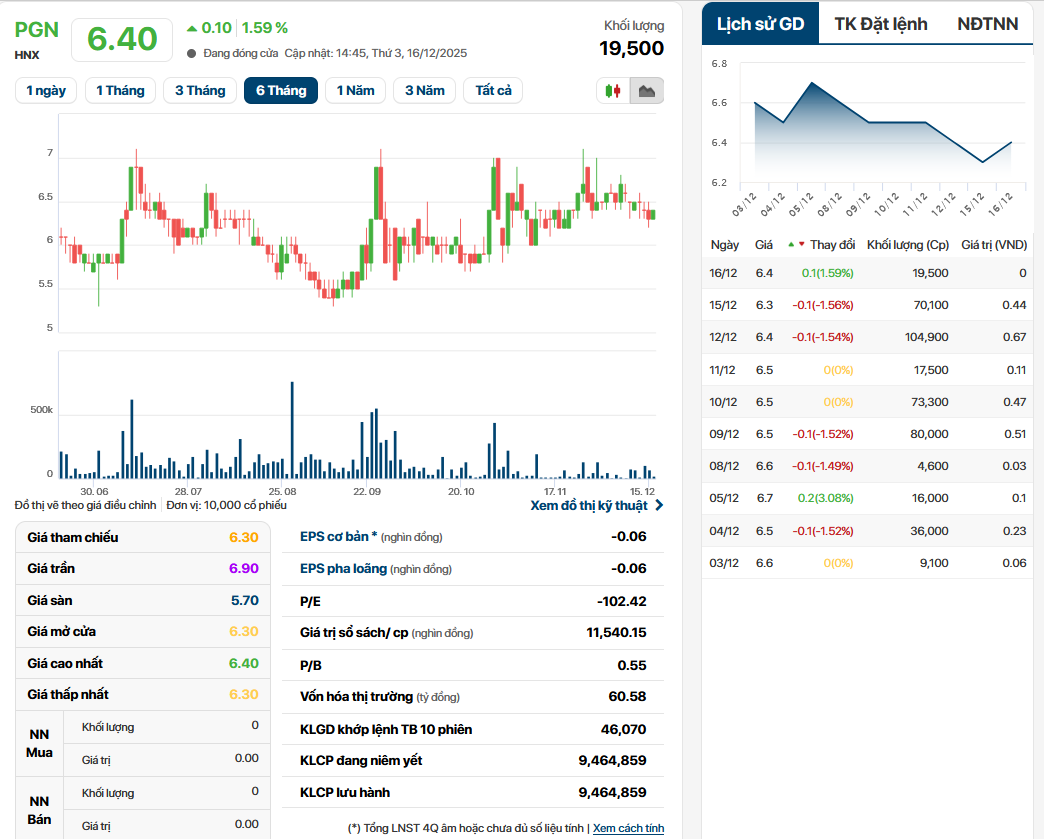Click the Khối lượng (Cp) column header
This screenshot has width=1044, height=839.
click(x=908, y=245)
